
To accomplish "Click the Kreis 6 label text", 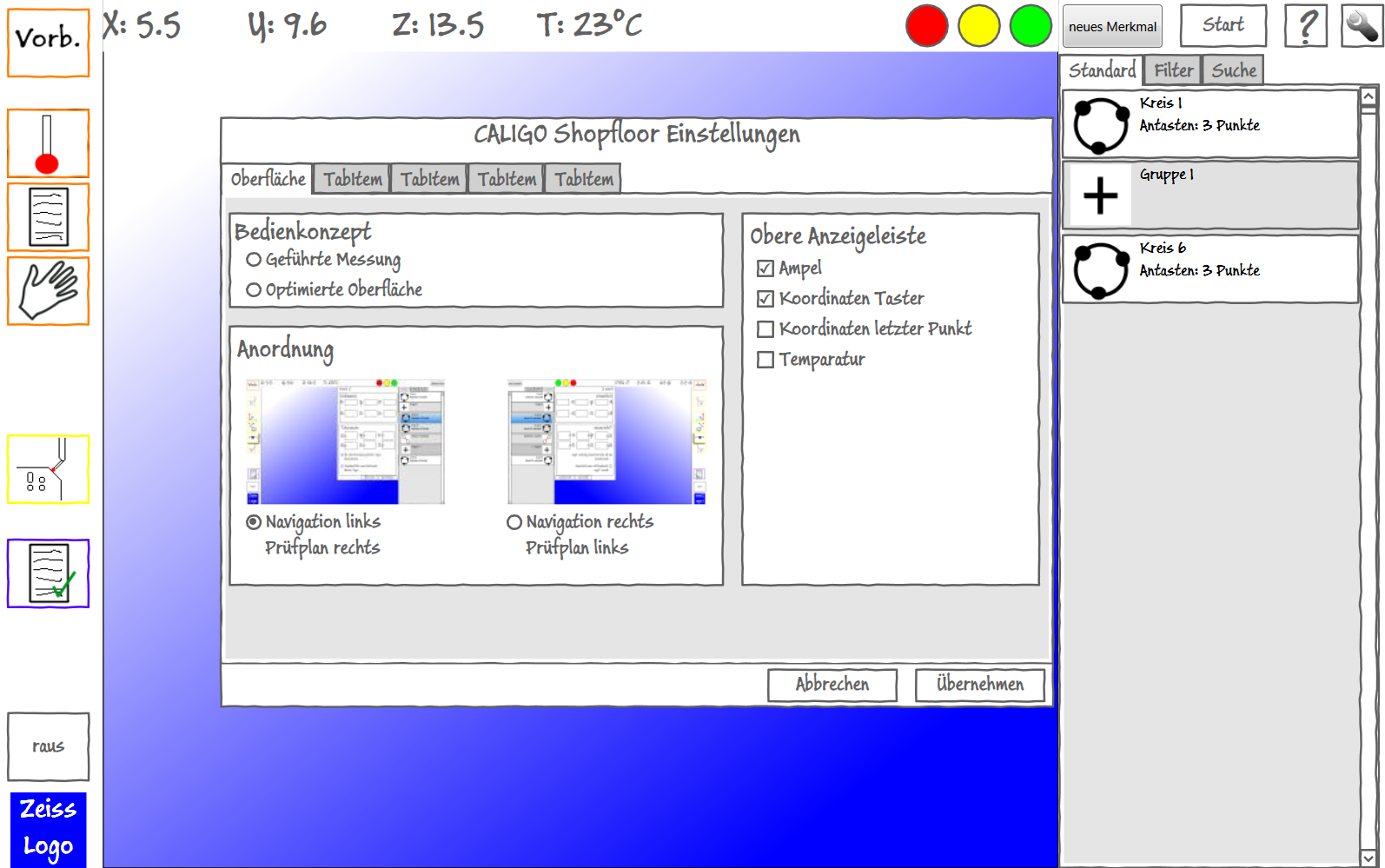I will (x=1163, y=248).
